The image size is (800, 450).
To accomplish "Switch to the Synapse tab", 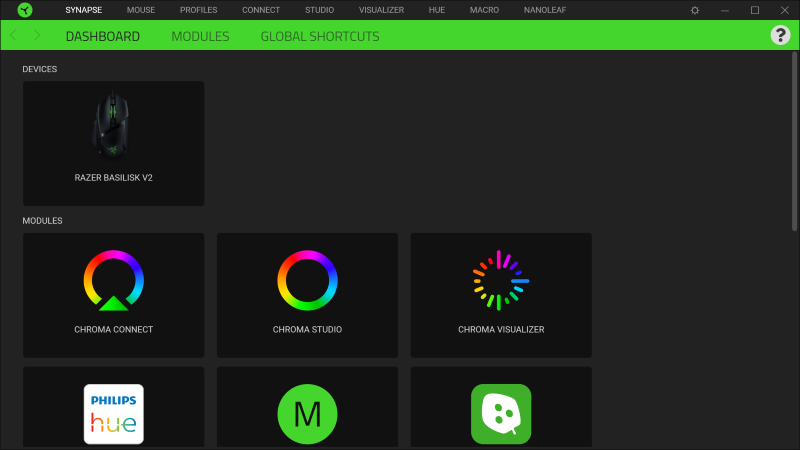I will click(84, 10).
